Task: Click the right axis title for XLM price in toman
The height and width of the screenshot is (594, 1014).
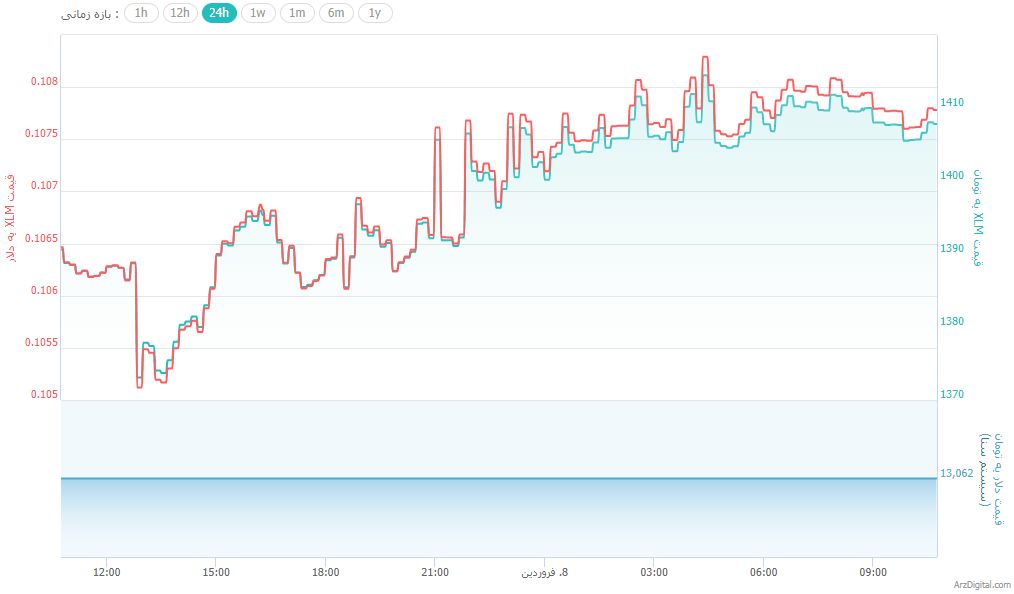Action: tap(979, 219)
